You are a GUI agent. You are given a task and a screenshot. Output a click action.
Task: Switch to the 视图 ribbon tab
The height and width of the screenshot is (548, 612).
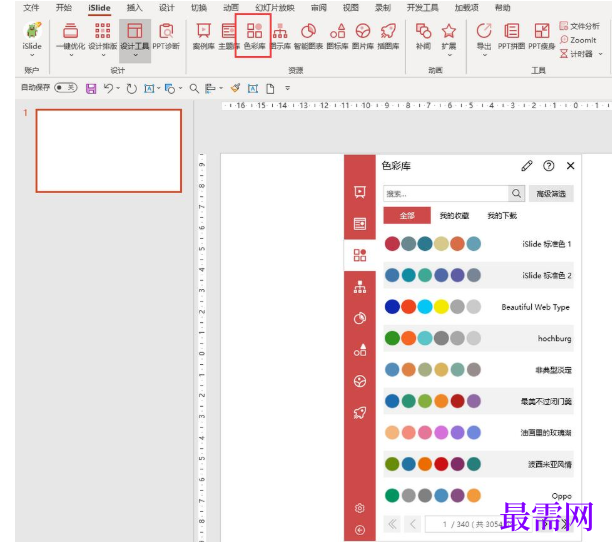tap(350, 8)
